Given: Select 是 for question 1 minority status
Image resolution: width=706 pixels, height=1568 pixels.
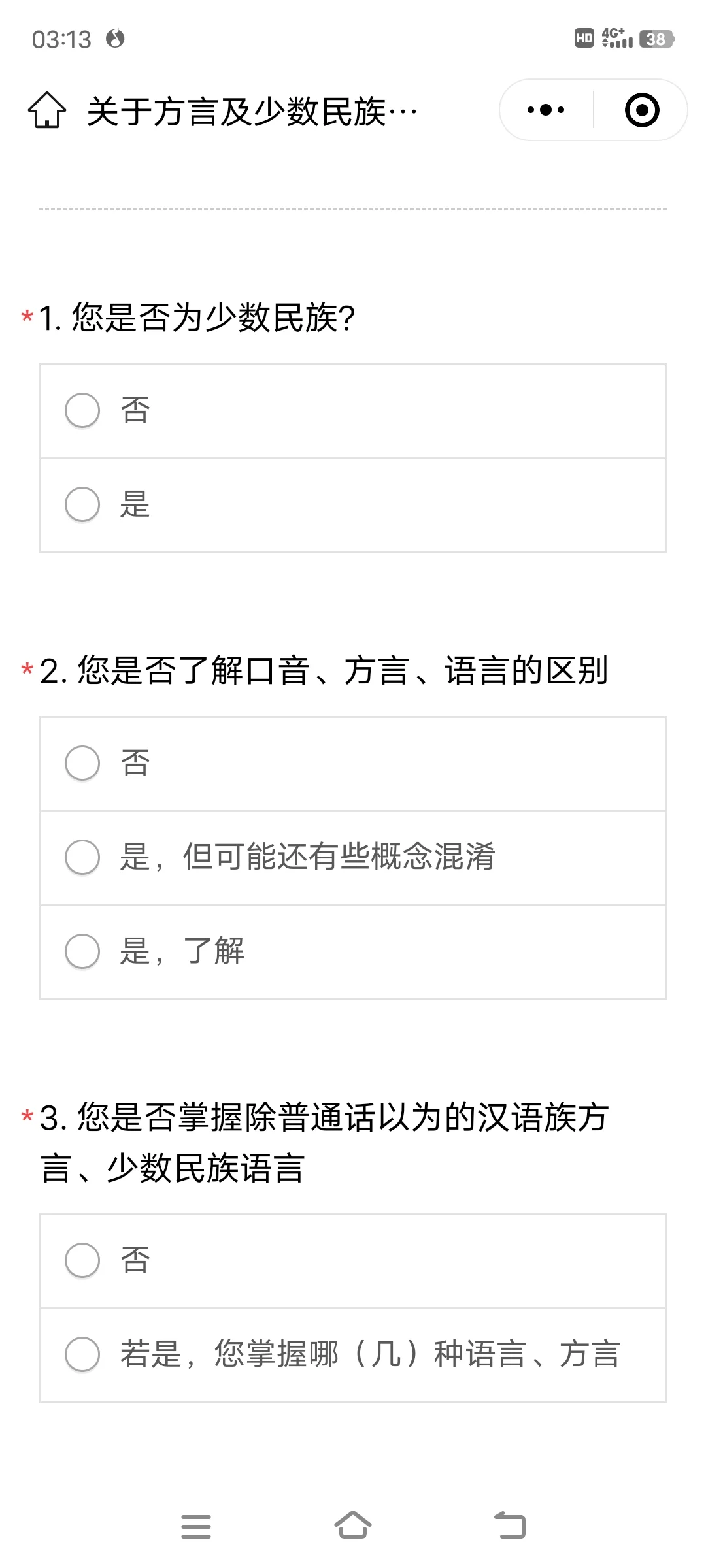Looking at the screenshot, I should [353, 505].
